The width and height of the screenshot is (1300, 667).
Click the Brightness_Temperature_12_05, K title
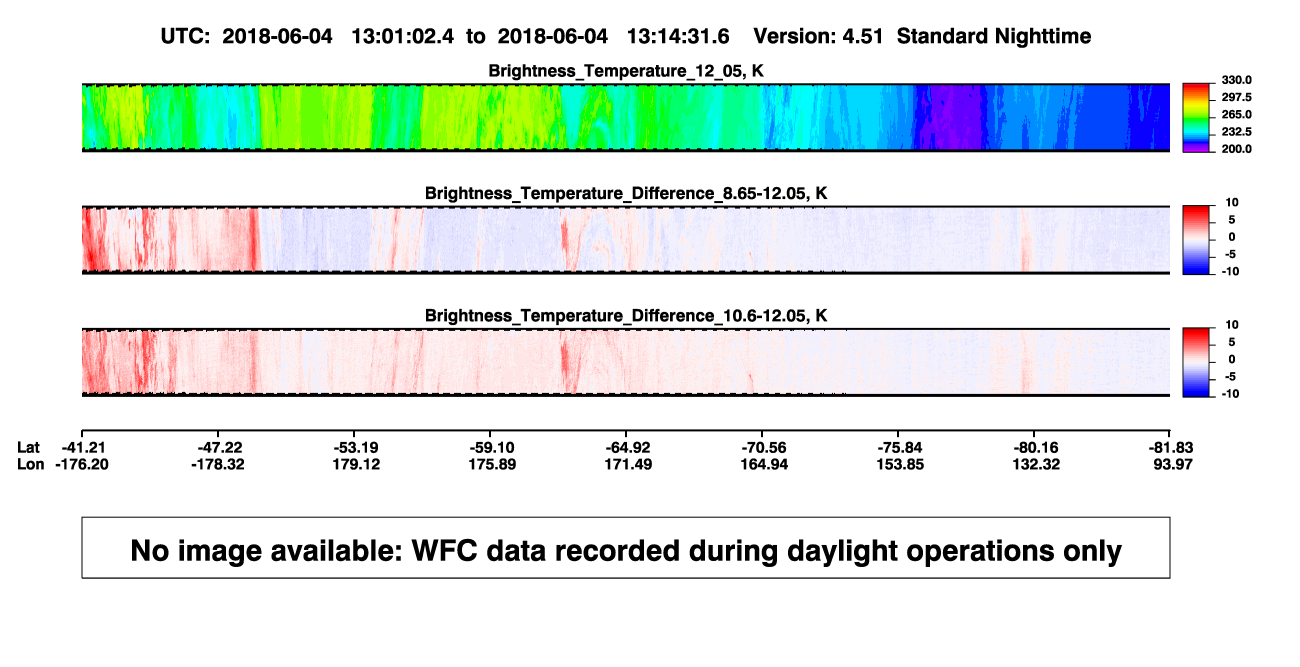(626, 71)
